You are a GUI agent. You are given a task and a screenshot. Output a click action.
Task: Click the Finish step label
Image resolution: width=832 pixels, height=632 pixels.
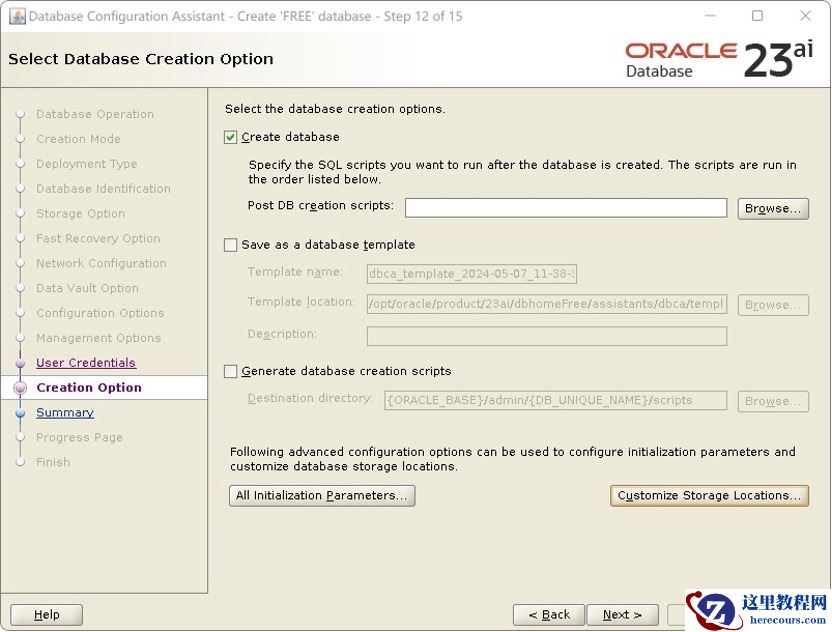tap(53, 463)
